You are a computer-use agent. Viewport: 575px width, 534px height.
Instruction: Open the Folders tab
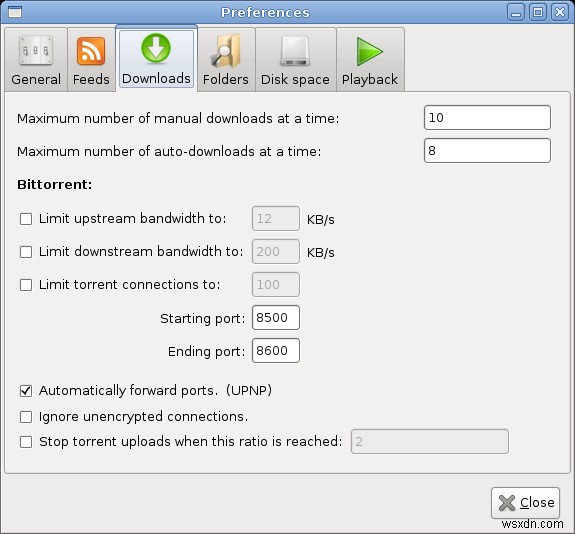(226, 59)
